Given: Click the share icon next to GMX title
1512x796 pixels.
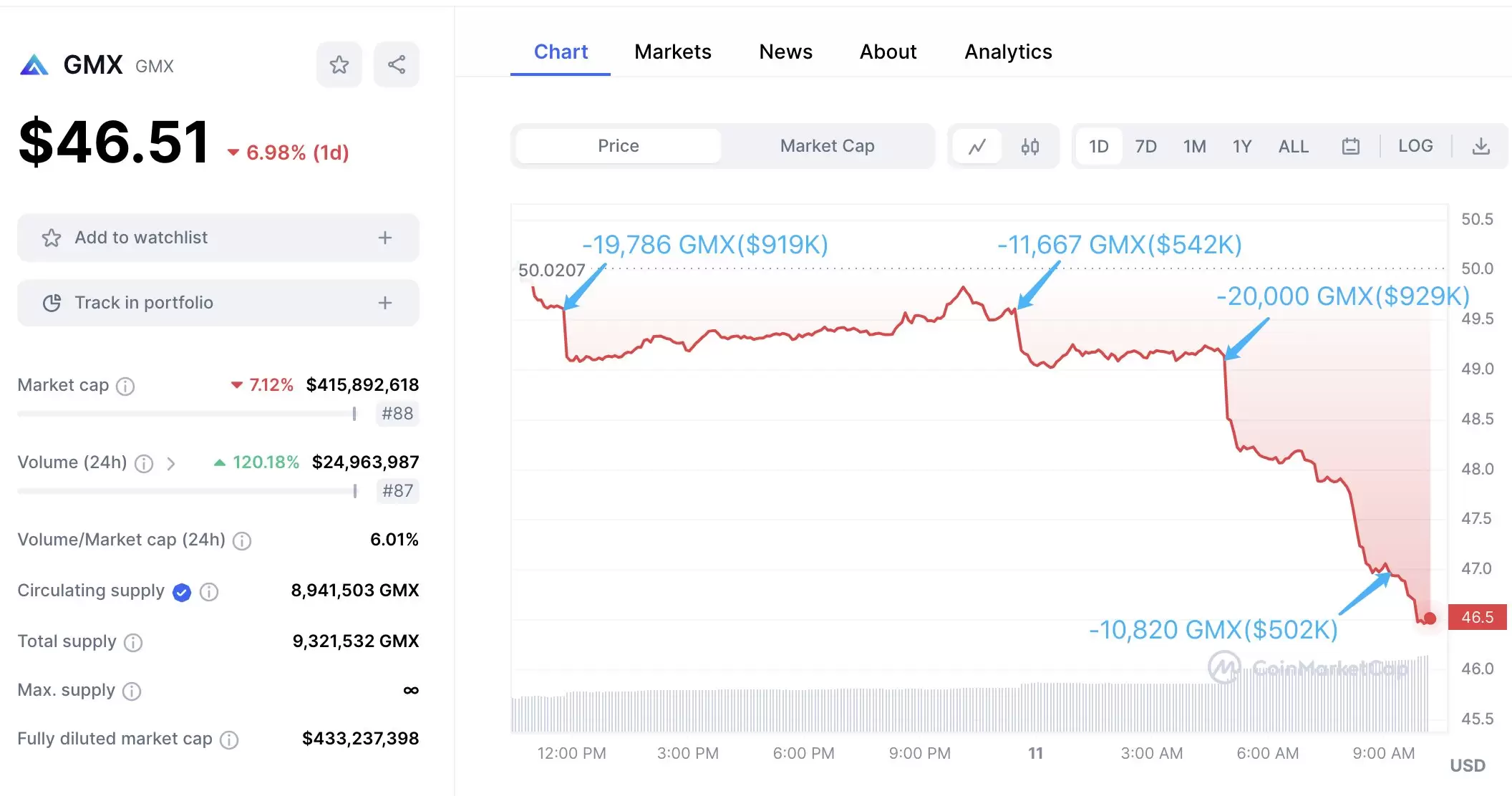Looking at the screenshot, I should [x=396, y=65].
